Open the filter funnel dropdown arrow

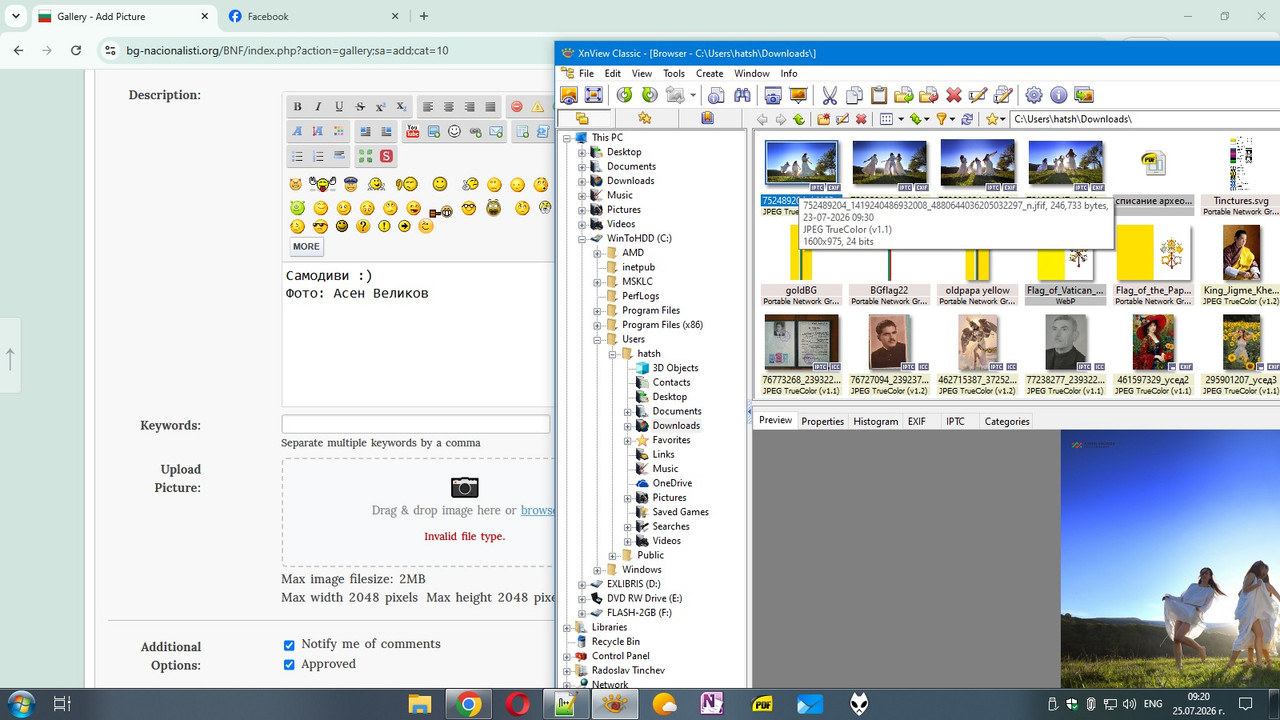953,119
